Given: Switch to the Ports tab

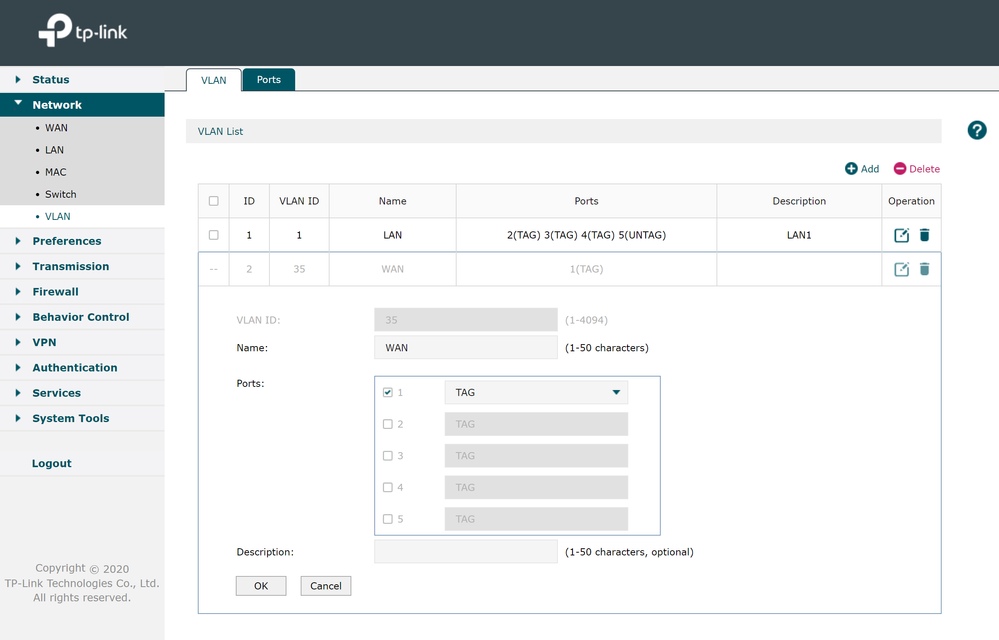Looking at the screenshot, I should [268, 80].
